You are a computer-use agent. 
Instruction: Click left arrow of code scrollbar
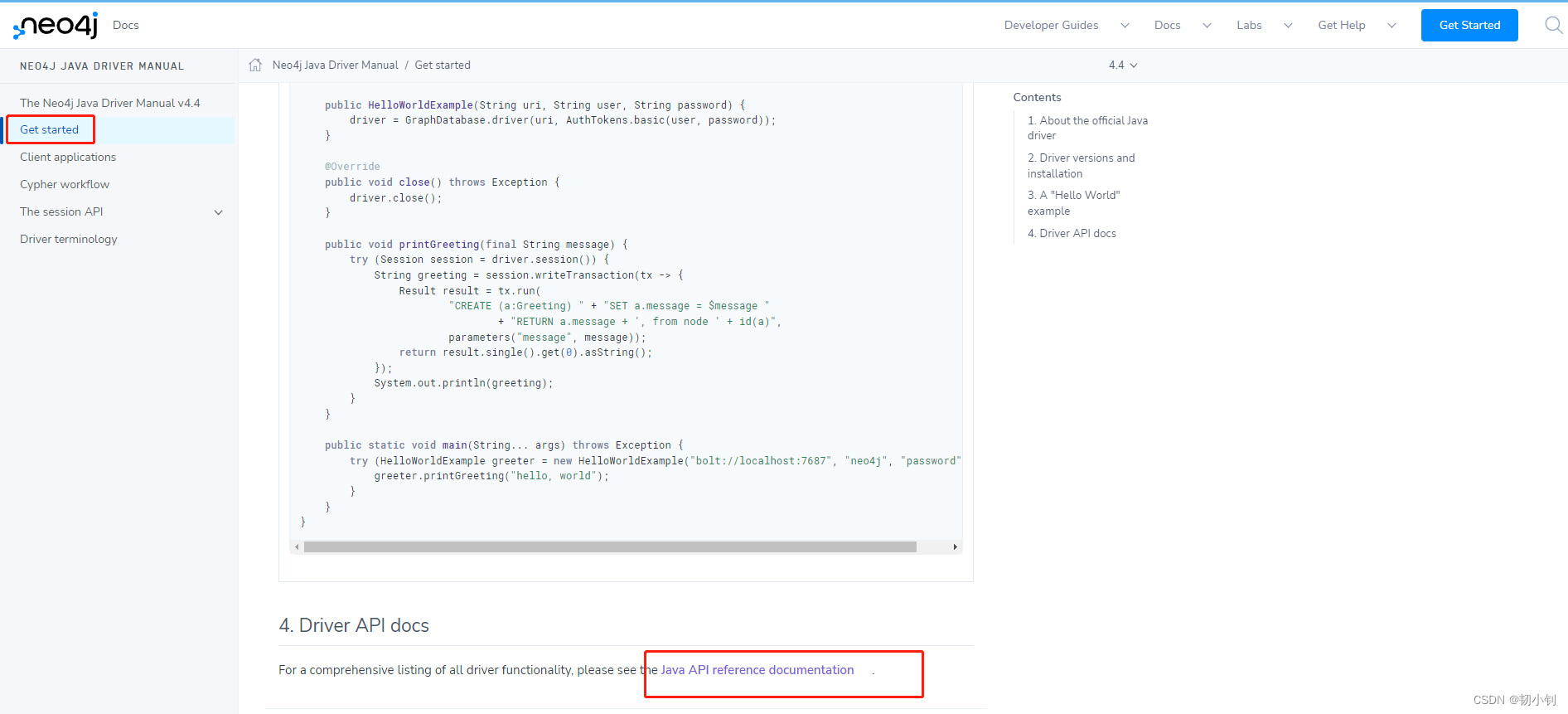[x=297, y=547]
